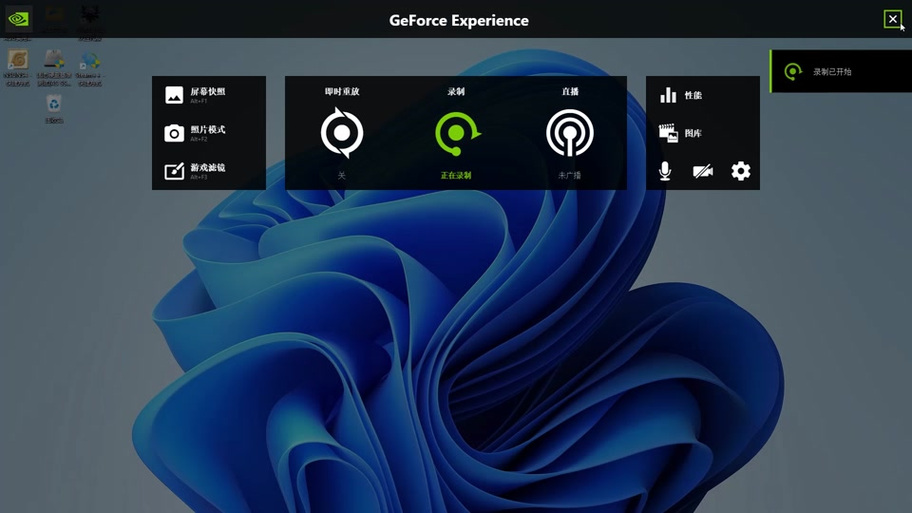The image size is (912, 513).
Task: Click the 关 status under Instant Replay
Action: (x=341, y=175)
